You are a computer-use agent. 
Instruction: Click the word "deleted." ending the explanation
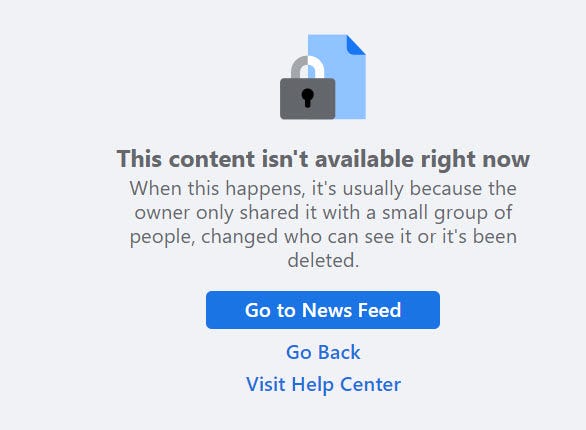[x=323, y=260]
